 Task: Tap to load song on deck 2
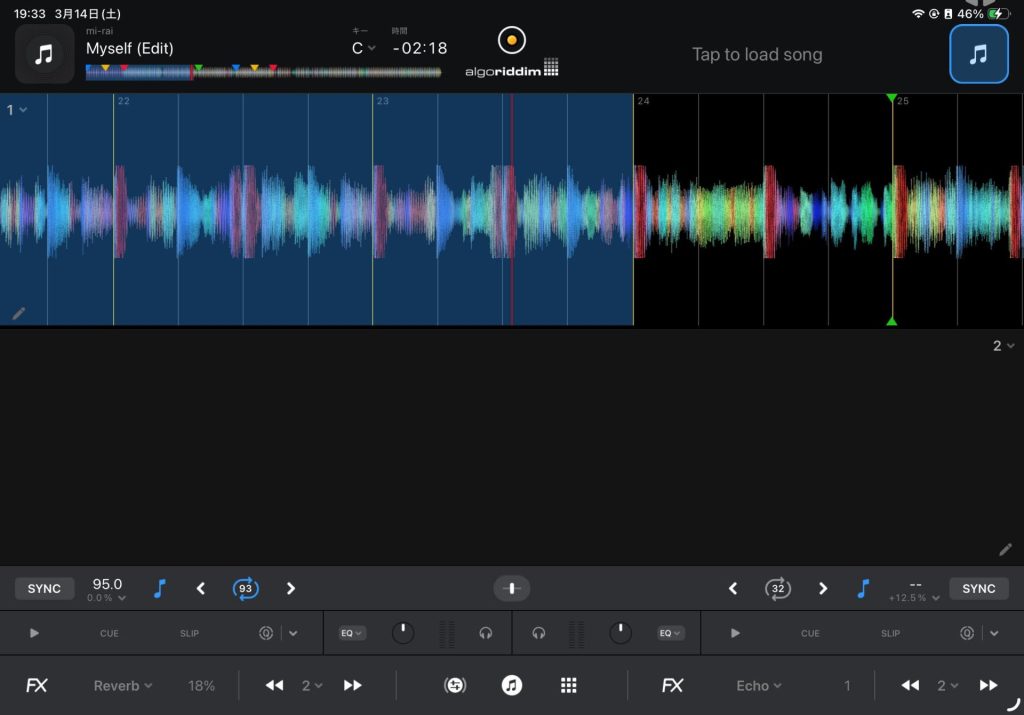(x=757, y=54)
